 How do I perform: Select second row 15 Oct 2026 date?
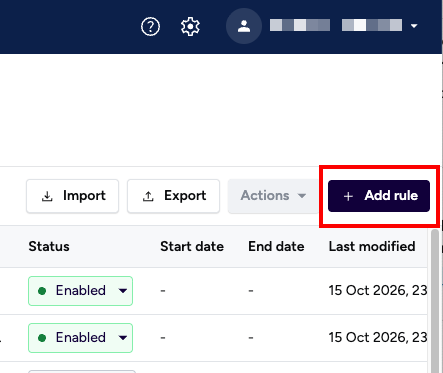pyautogui.click(x=378, y=338)
